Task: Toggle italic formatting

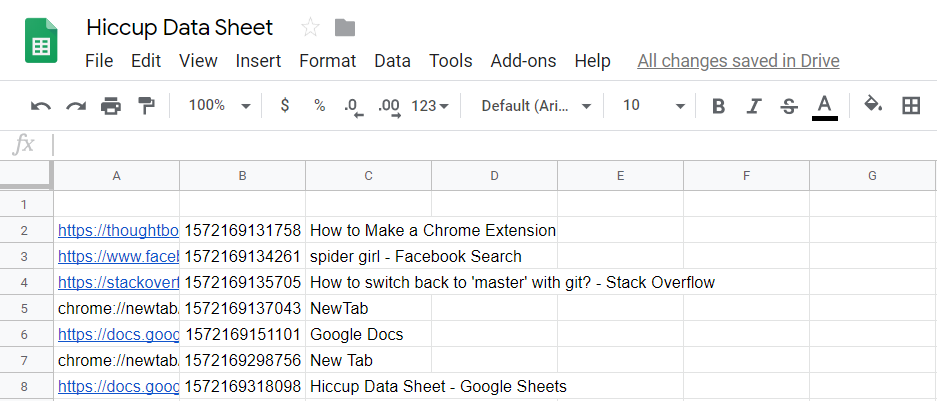Action: tap(754, 106)
